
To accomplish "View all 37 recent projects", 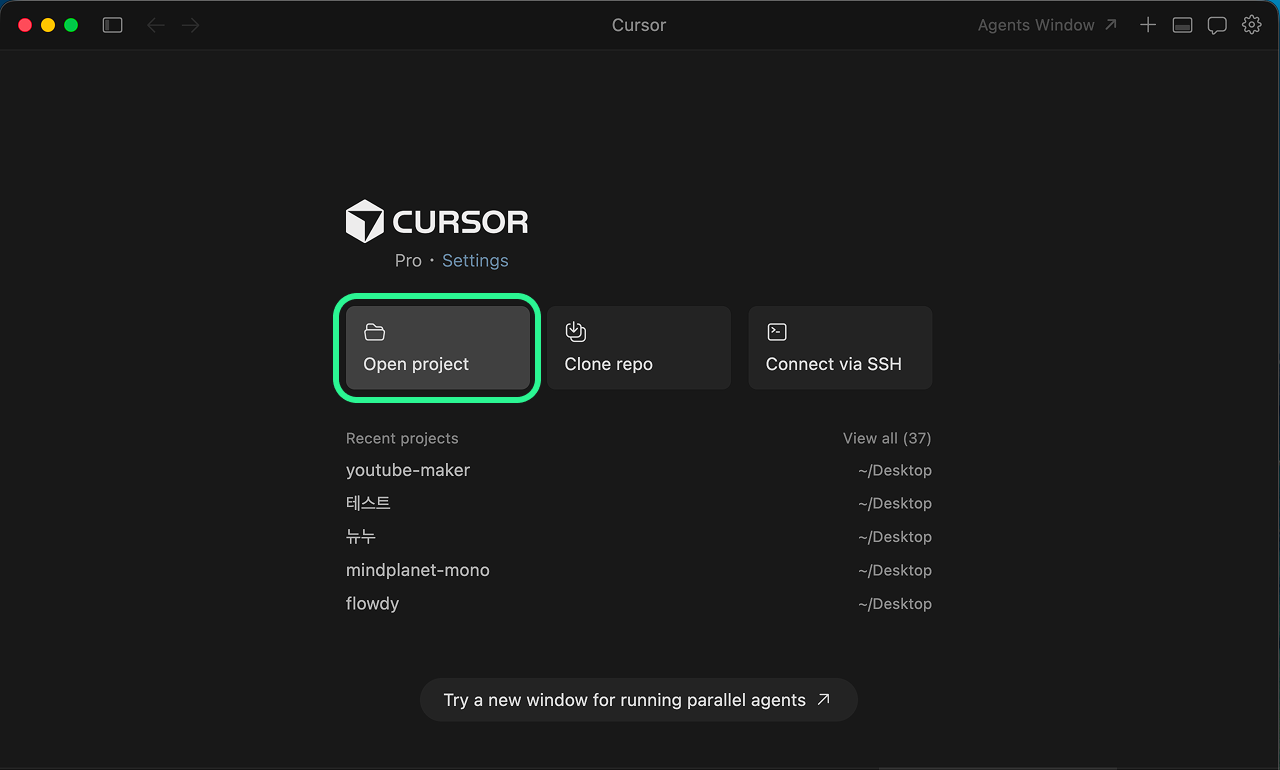I will [x=887, y=438].
